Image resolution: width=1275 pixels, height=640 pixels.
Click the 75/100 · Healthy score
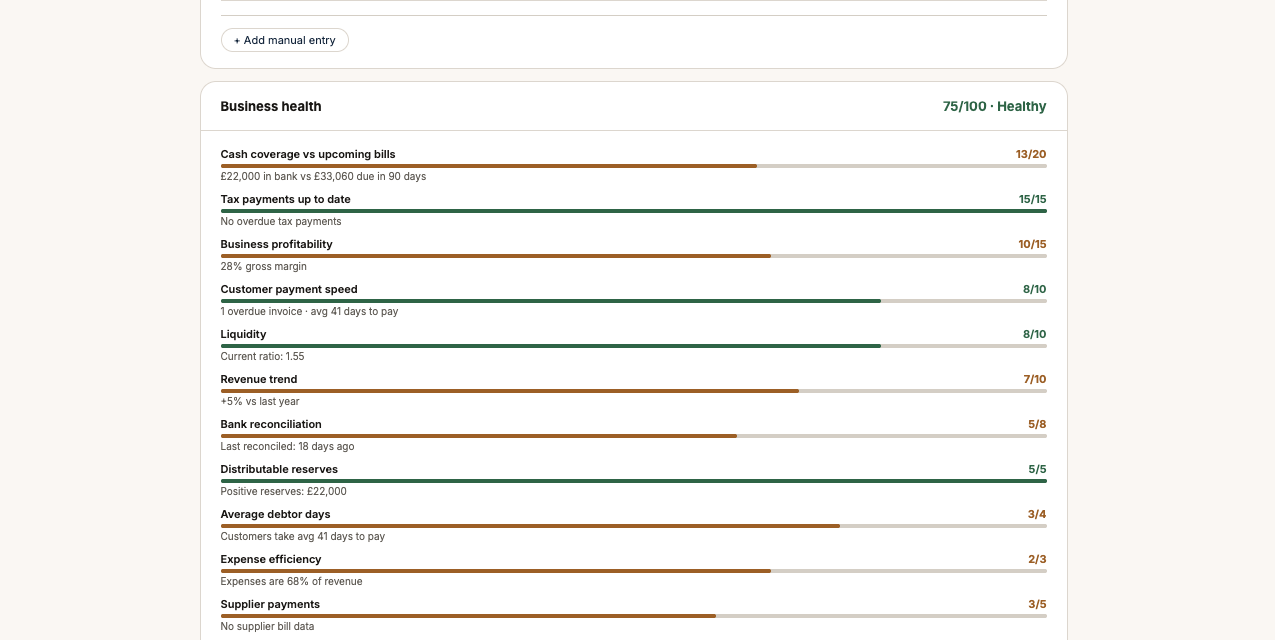pyautogui.click(x=994, y=106)
